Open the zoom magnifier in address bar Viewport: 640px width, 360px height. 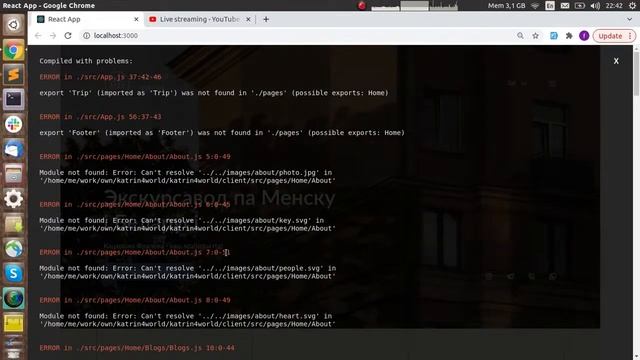coord(520,36)
